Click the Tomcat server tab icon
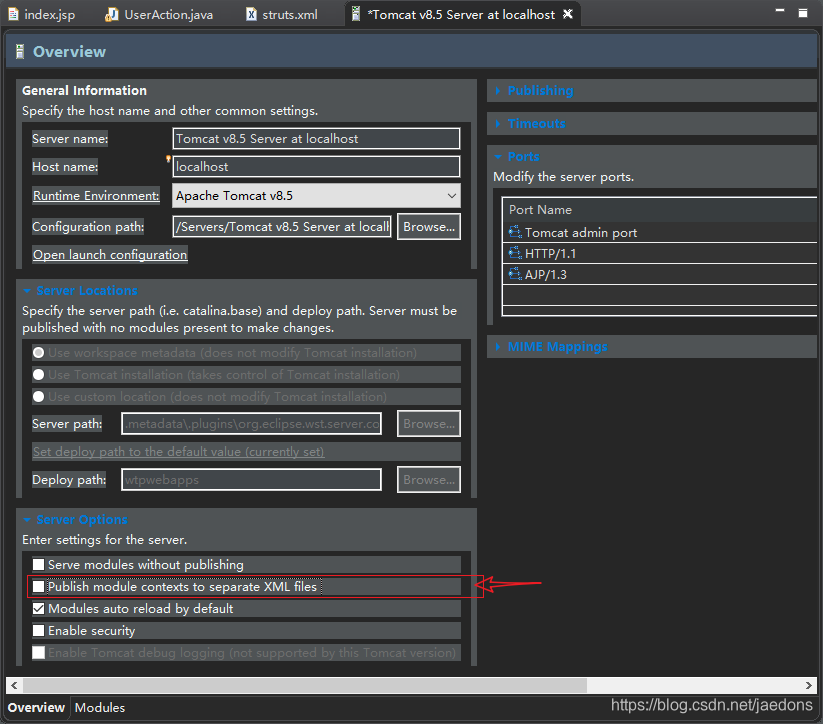 [x=356, y=14]
